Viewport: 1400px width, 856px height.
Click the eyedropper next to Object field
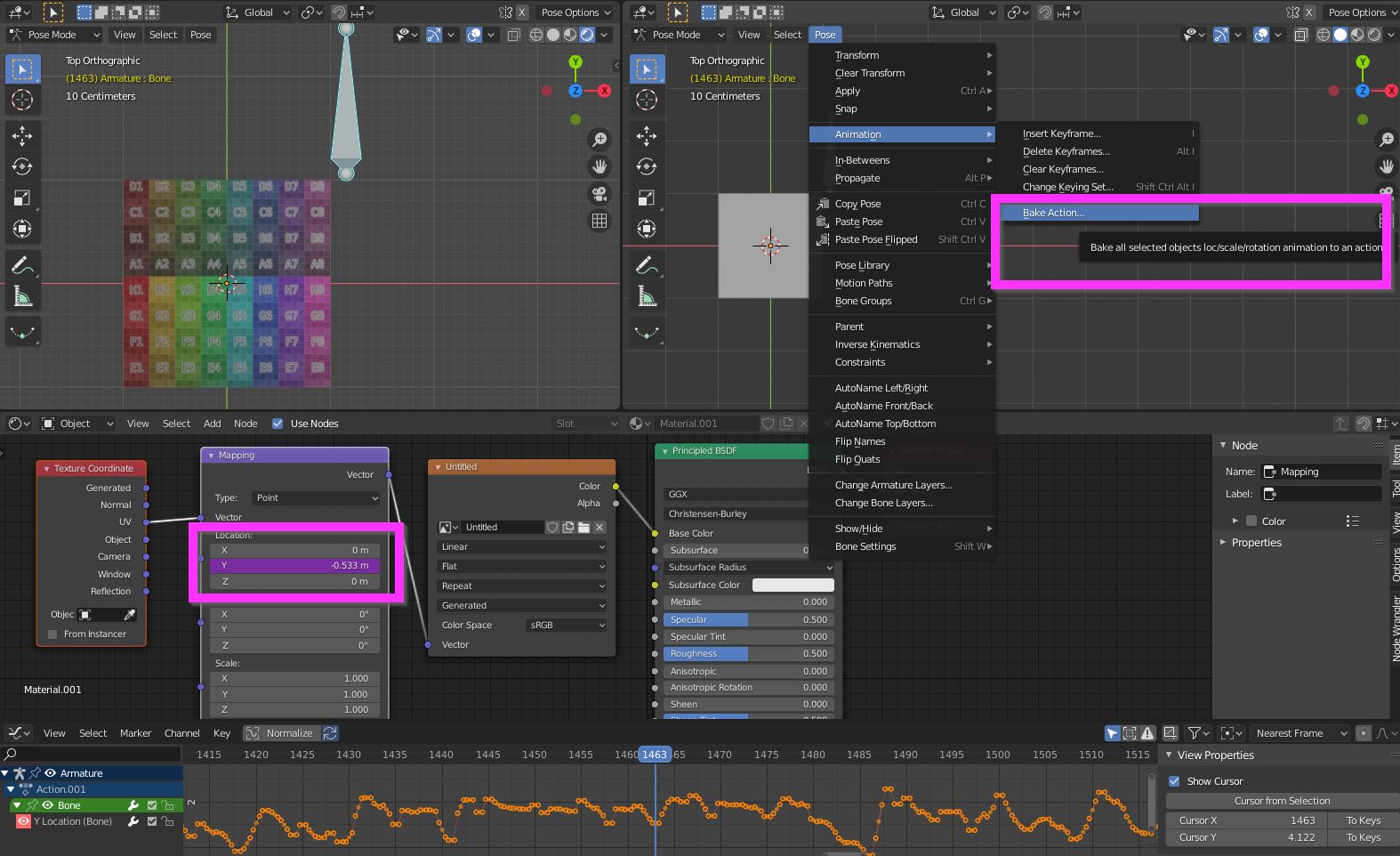(130, 615)
